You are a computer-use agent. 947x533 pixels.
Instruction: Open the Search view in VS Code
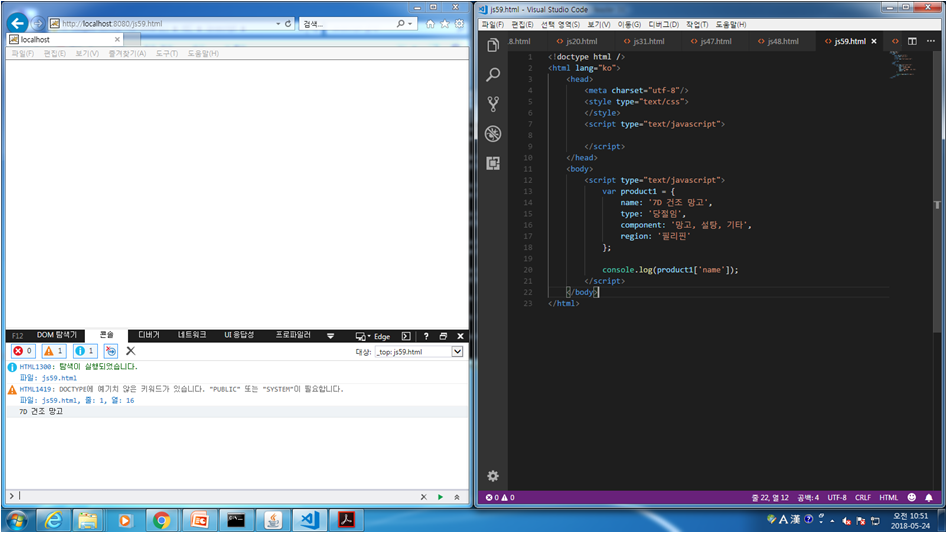click(x=493, y=74)
